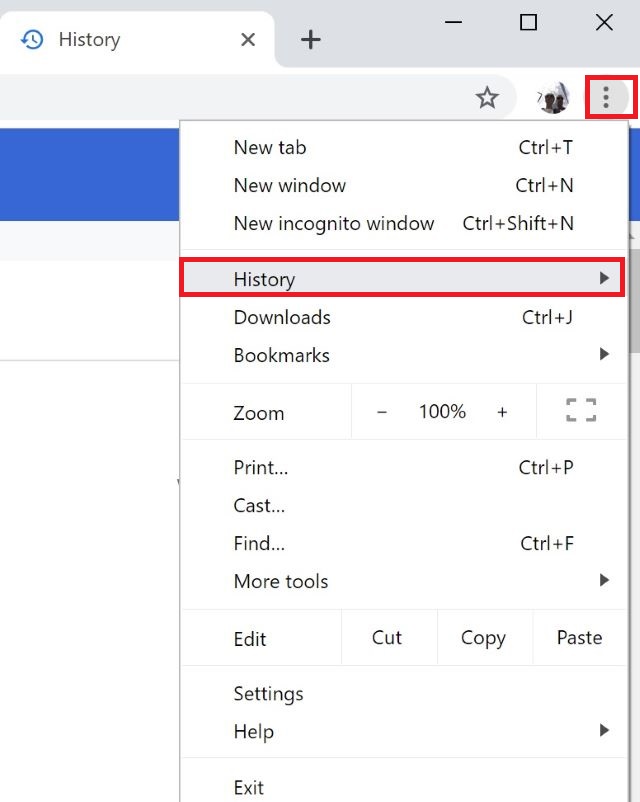Open Settings from the menu
This screenshot has width=640, height=802.
tap(404, 694)
